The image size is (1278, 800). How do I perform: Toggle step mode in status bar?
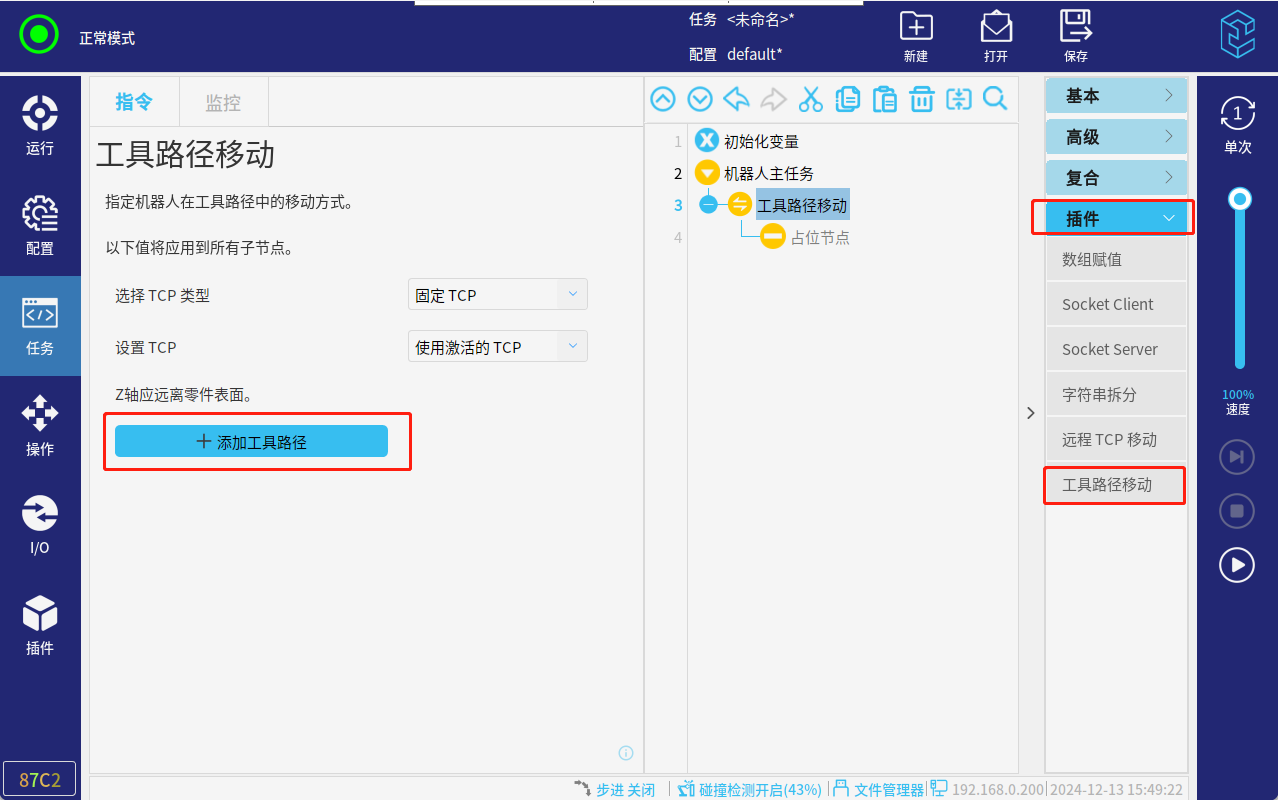615,789
